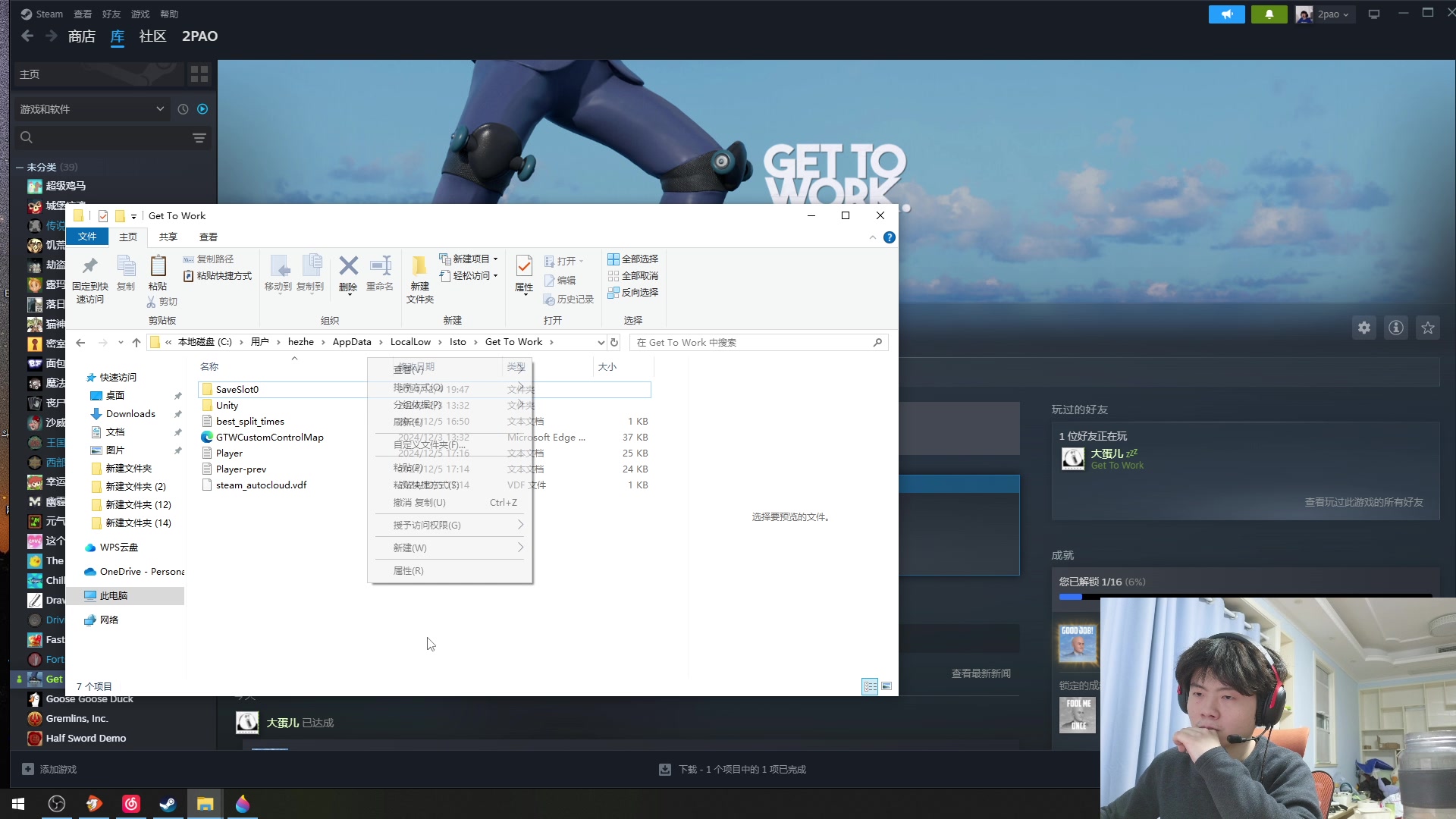The image size is (1456, 819).
Task: Click the Paste clipboard icon
Action: point(158,266)
